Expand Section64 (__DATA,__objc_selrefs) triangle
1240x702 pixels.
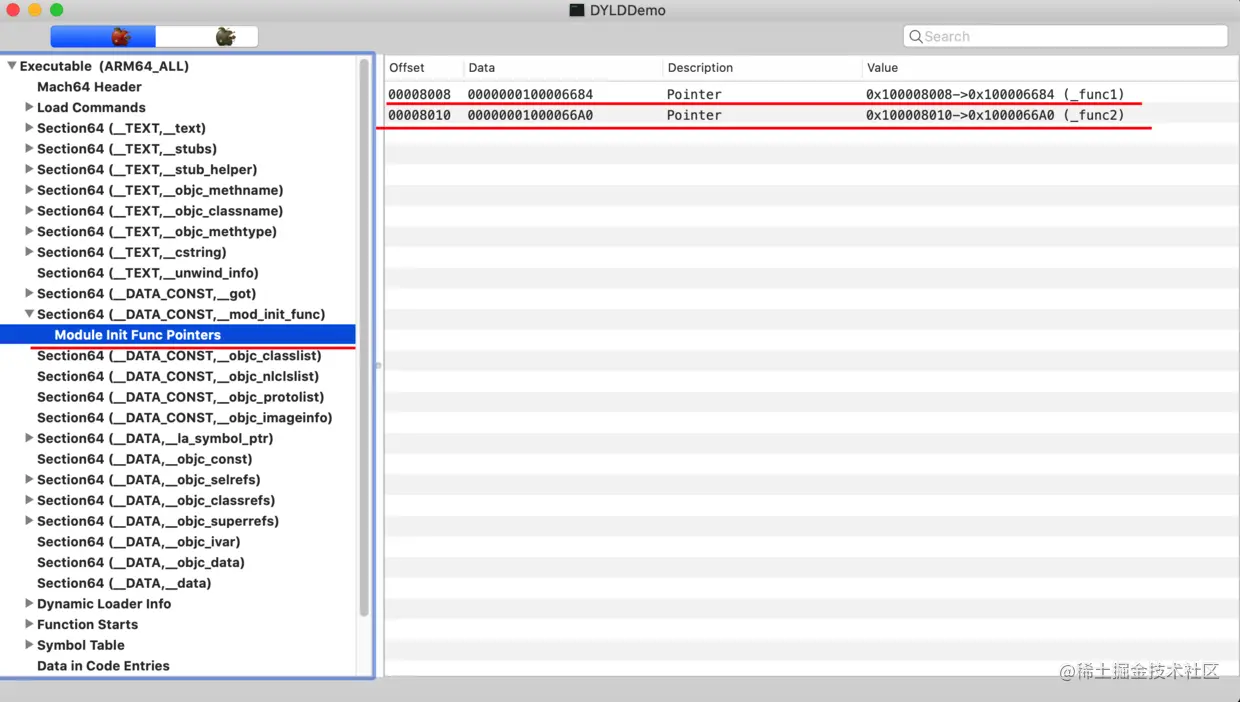click(x=29, y=479)
